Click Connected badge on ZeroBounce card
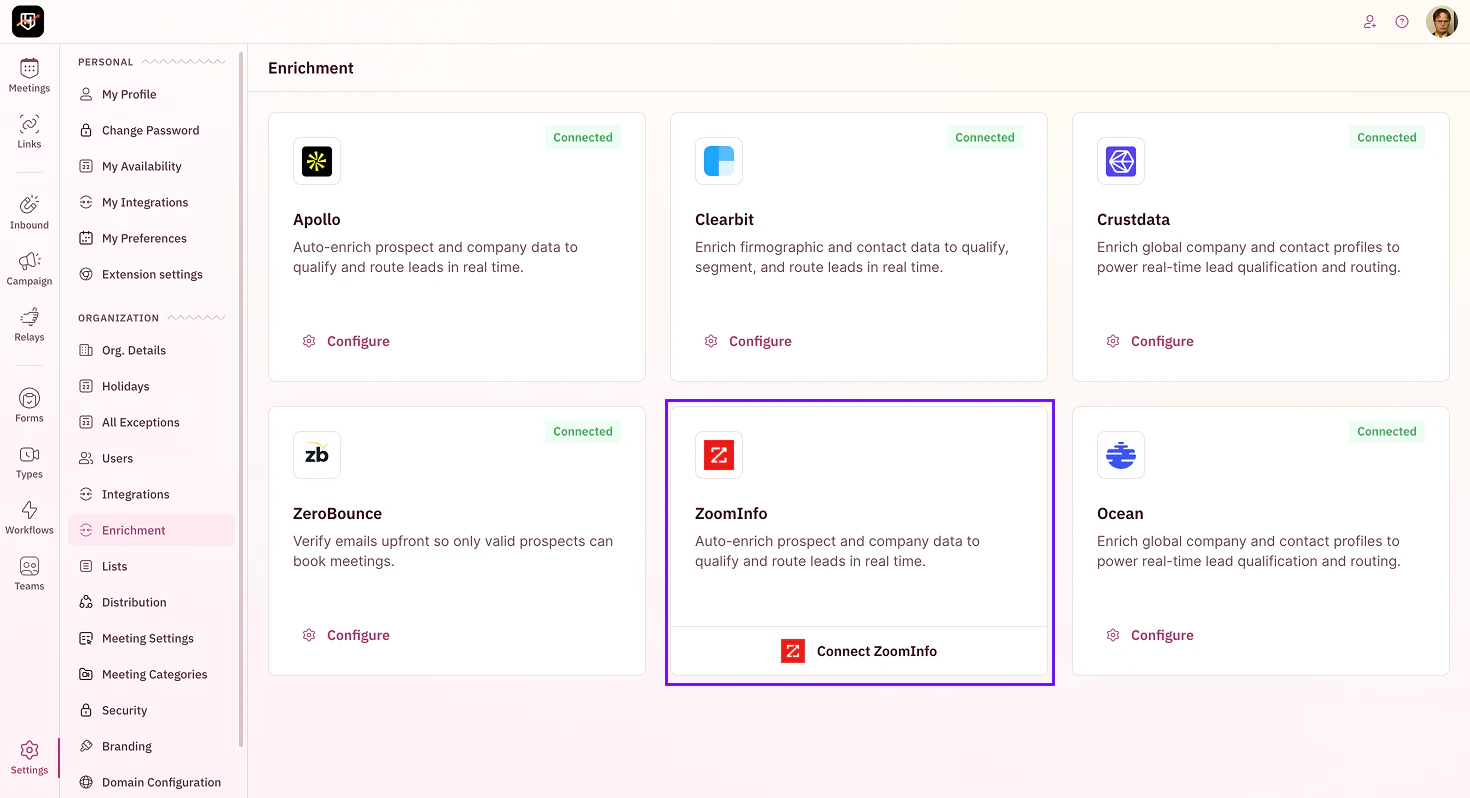 583,432
